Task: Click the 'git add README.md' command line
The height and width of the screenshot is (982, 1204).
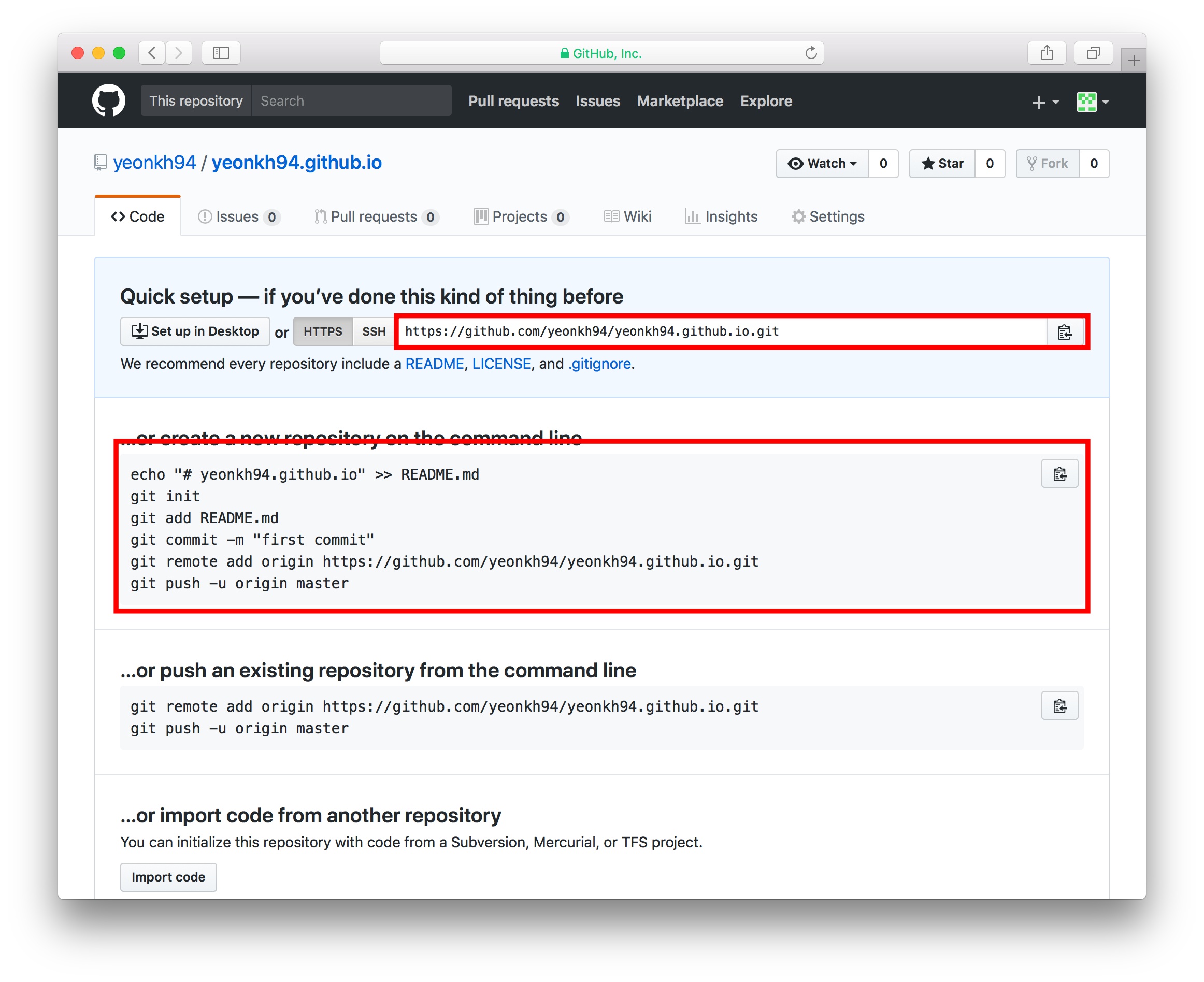Action: (x=204, y=517)
